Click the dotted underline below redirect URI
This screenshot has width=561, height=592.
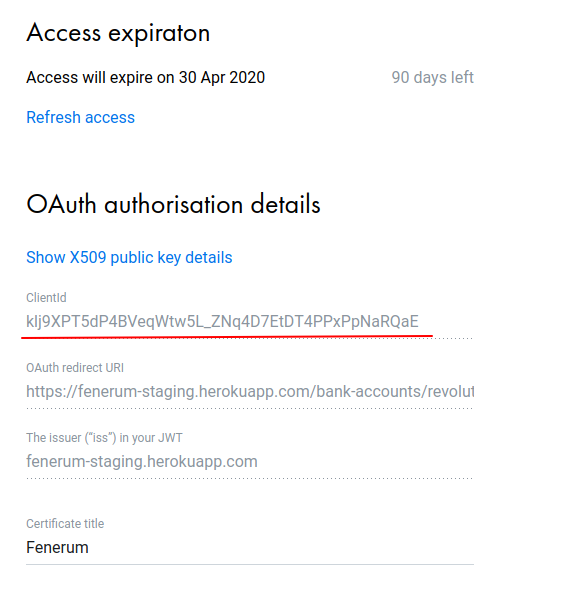click(250, 408)
